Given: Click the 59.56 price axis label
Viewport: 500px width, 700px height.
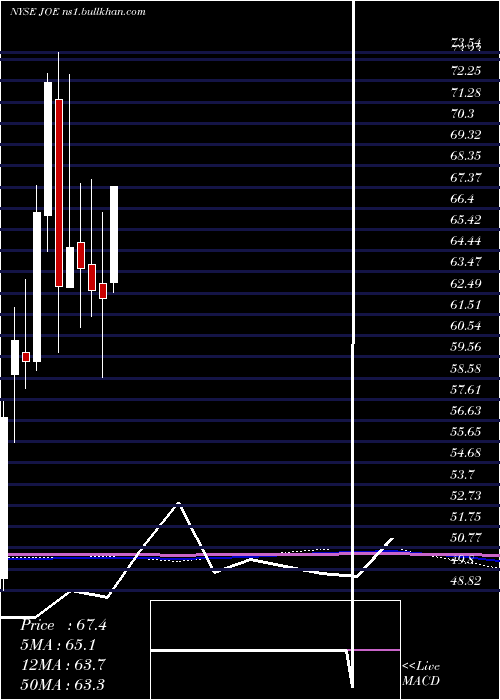Looking at the screenshot, I should [466, 346].
